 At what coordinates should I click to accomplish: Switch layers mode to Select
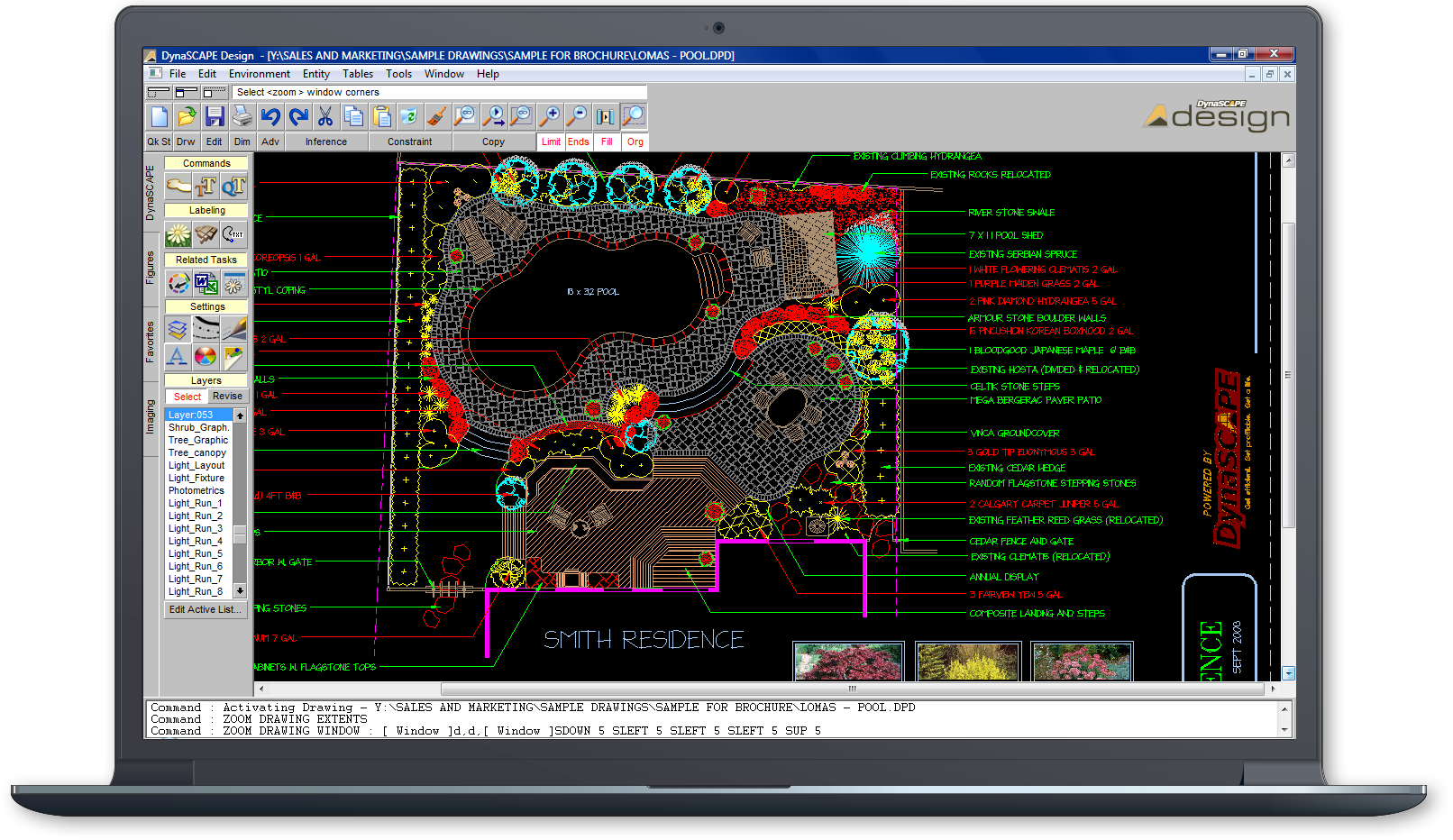187,397
